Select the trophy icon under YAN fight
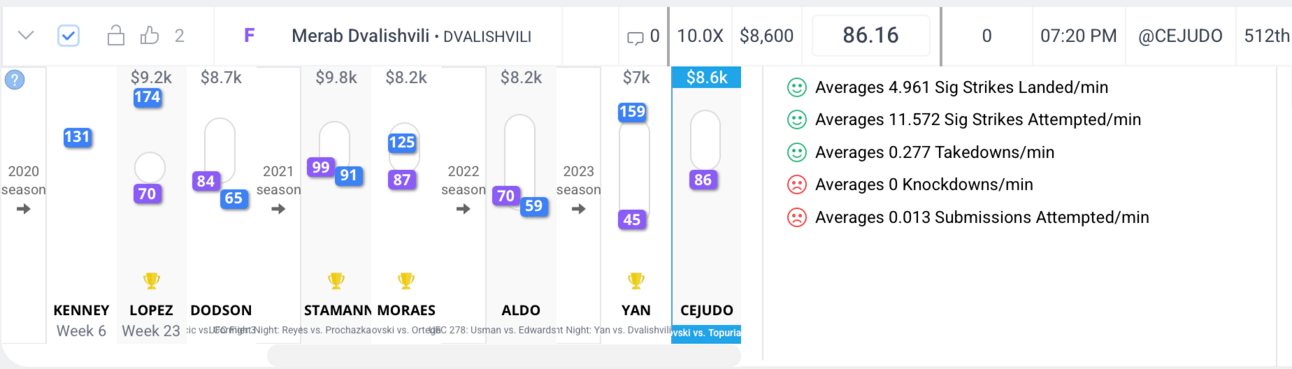The image size is (1292, 369). click(x=635, y=281)
